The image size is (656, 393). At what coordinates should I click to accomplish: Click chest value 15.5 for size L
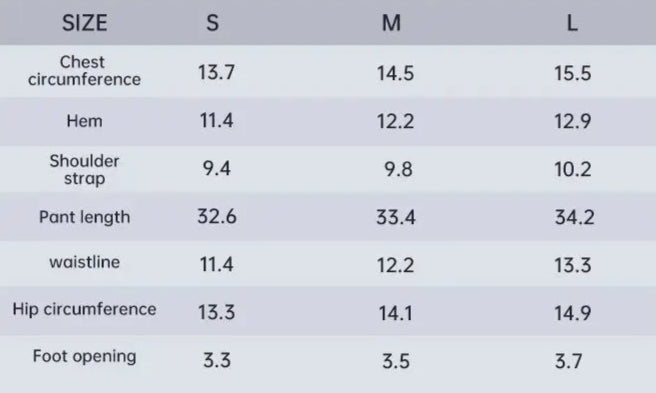click(573, 73)
